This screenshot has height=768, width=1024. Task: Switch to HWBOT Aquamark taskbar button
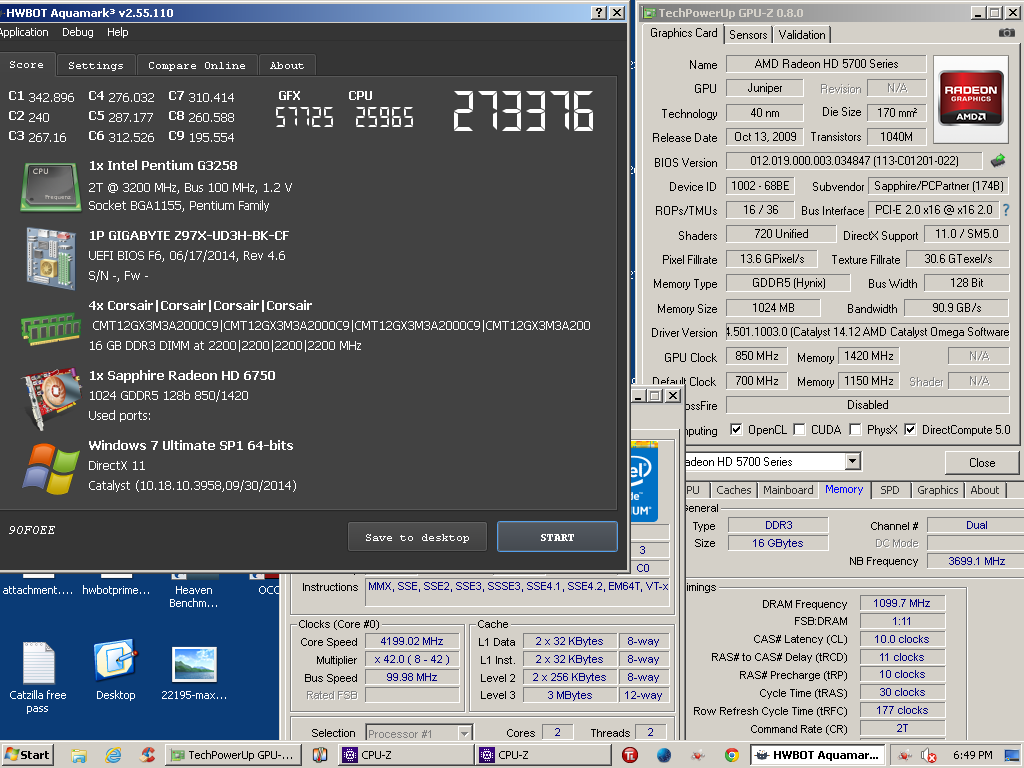(x=818, y=755)
